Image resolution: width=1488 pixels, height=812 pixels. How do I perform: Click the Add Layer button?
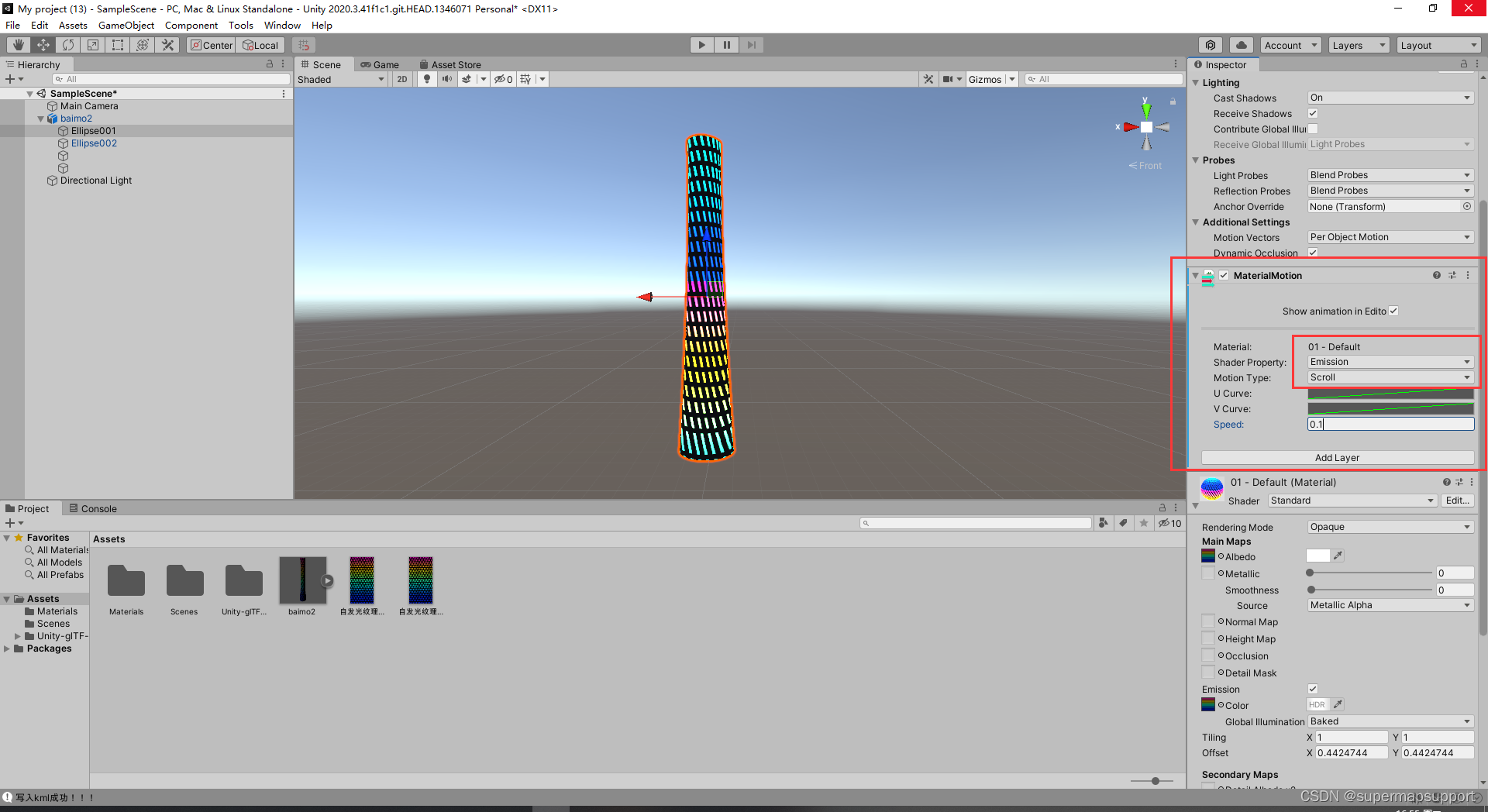click(x=1337, y=457)
